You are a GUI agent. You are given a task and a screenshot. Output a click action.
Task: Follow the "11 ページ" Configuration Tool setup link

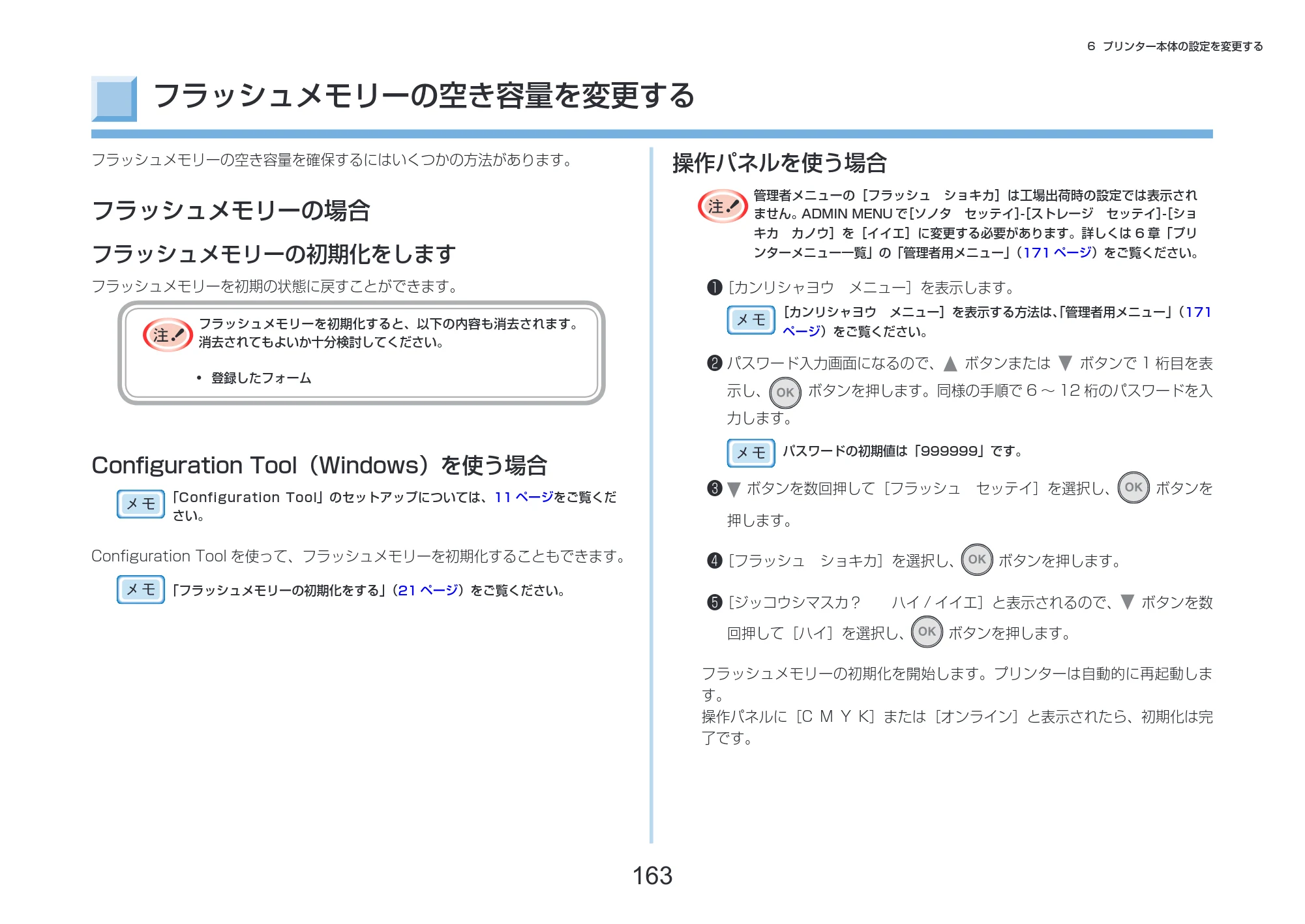click(x=524, y=498)
